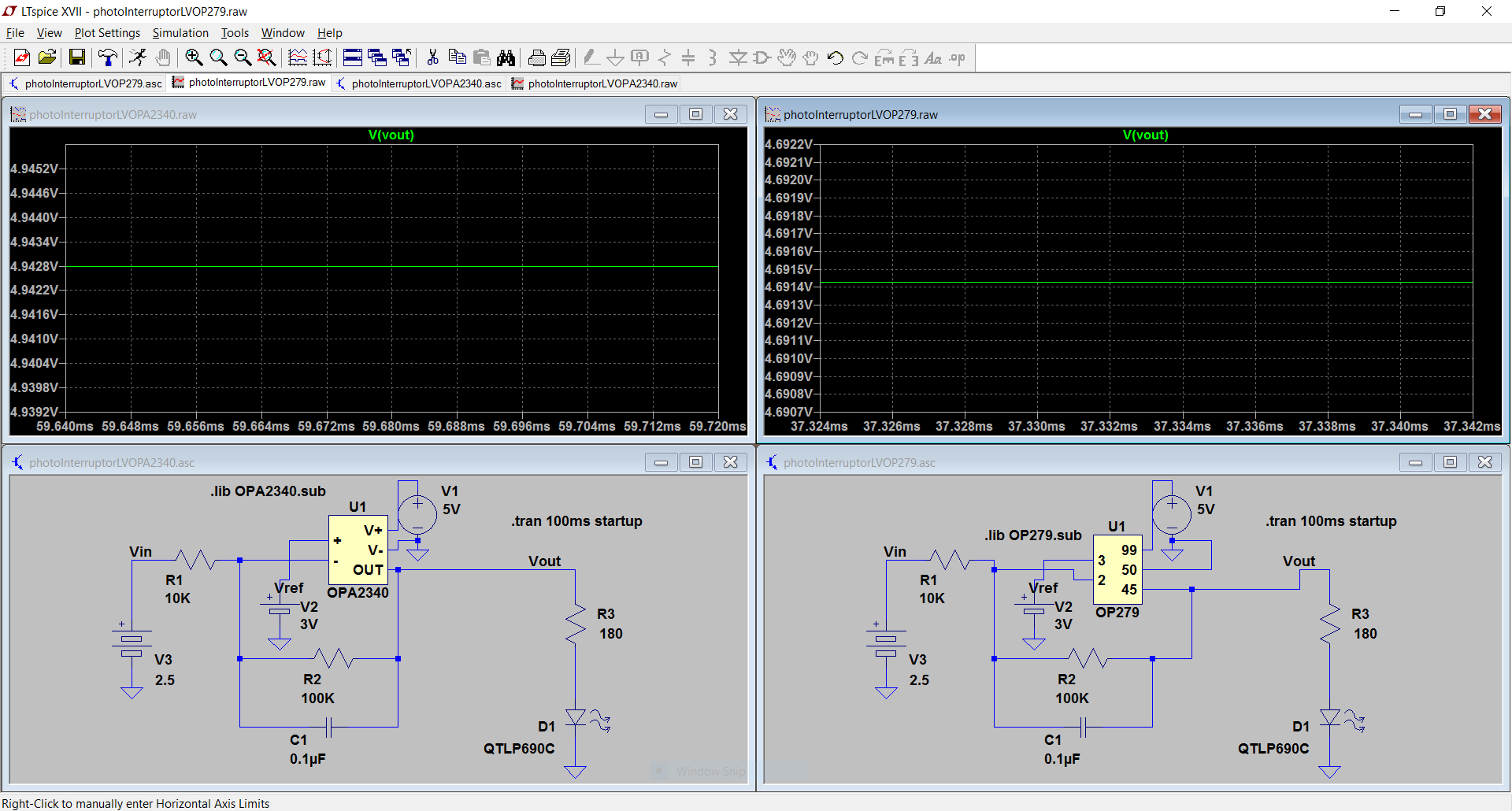Halt simulation with hand icon
Screen dimensions: 1512x811
(163, 57)
